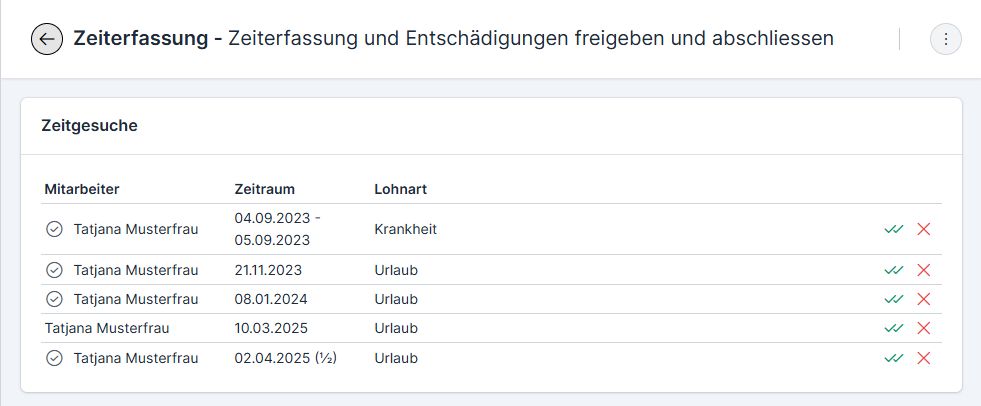The image size is (981, 406).
Task: Sort by the Mitarbeiter column header
Action: click(82, 190)
